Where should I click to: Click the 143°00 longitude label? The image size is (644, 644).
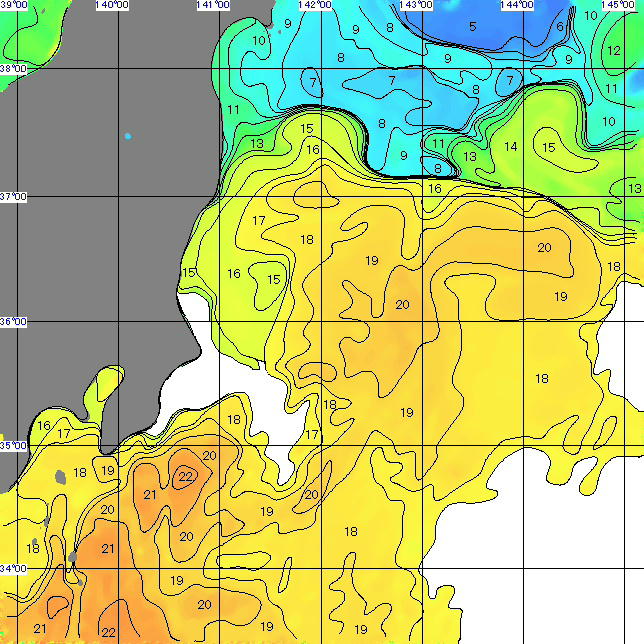415,5
